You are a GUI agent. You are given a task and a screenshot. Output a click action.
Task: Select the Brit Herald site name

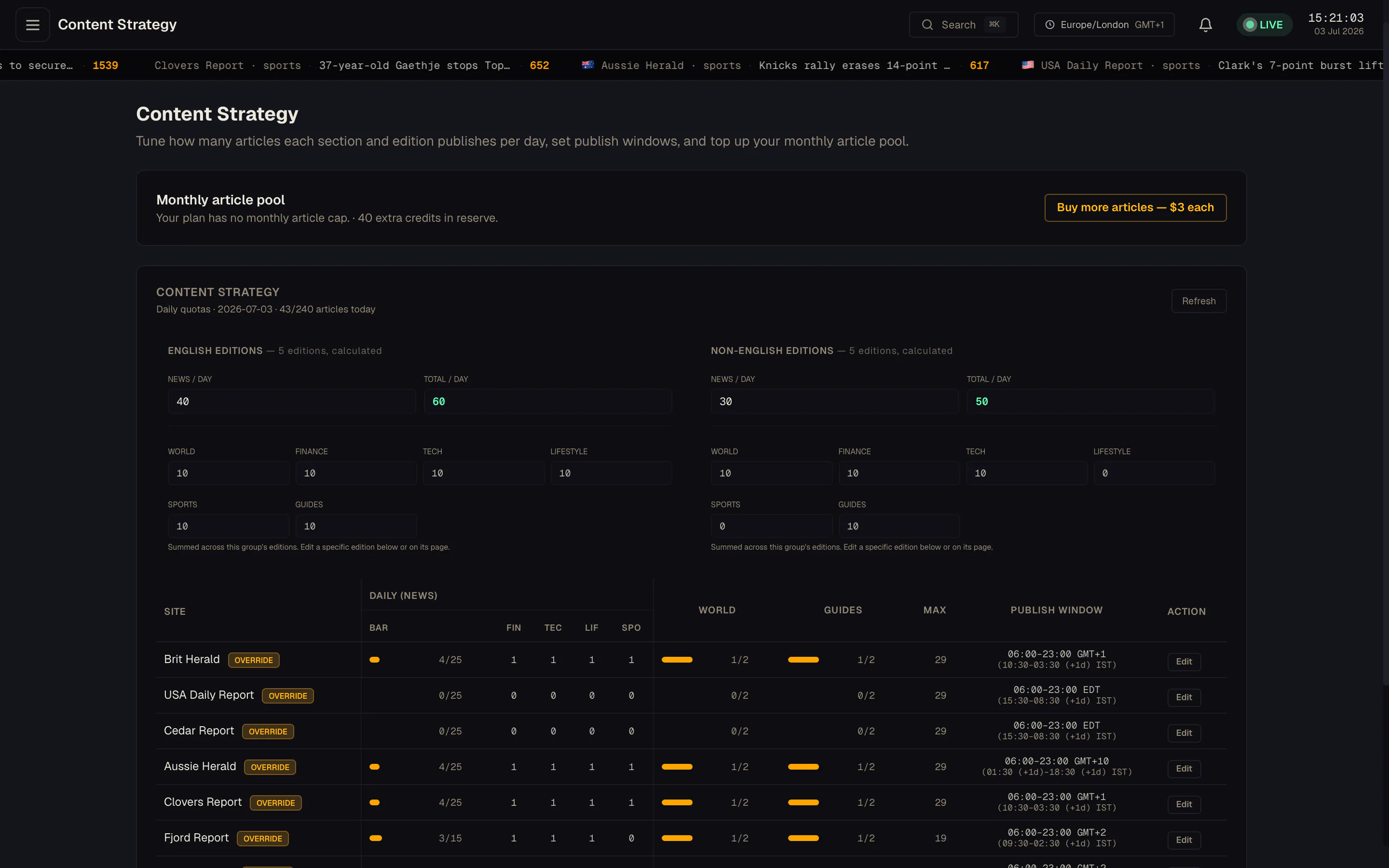(191, 659)
